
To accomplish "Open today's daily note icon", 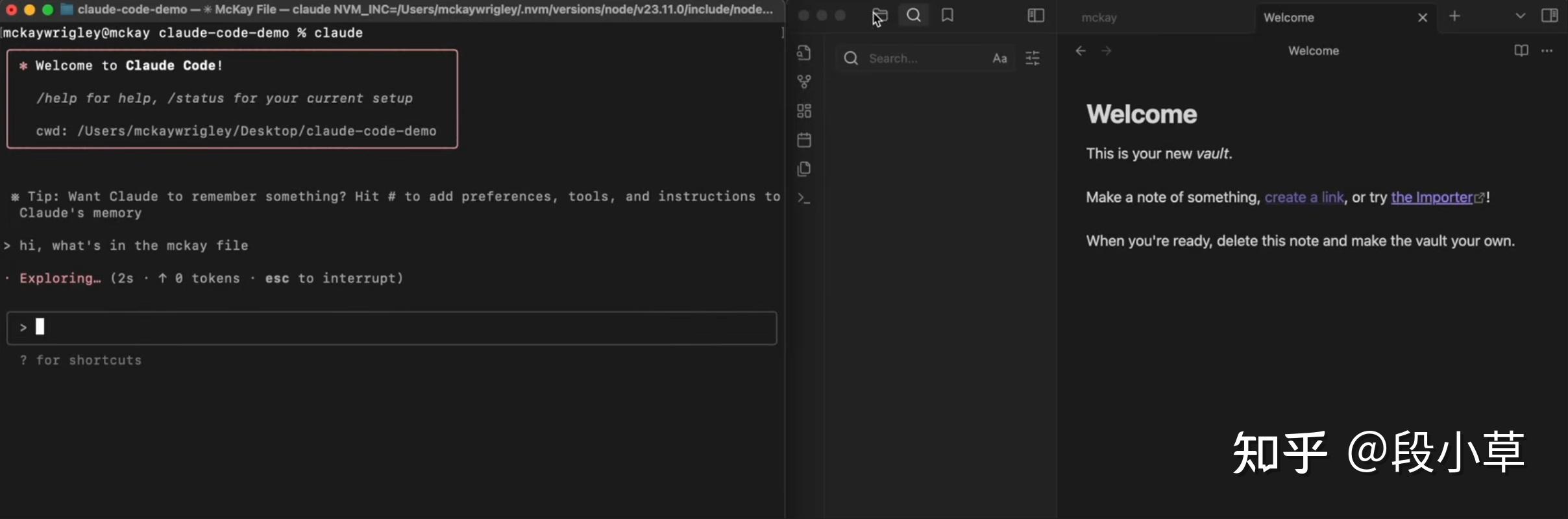I will [804, 140].
